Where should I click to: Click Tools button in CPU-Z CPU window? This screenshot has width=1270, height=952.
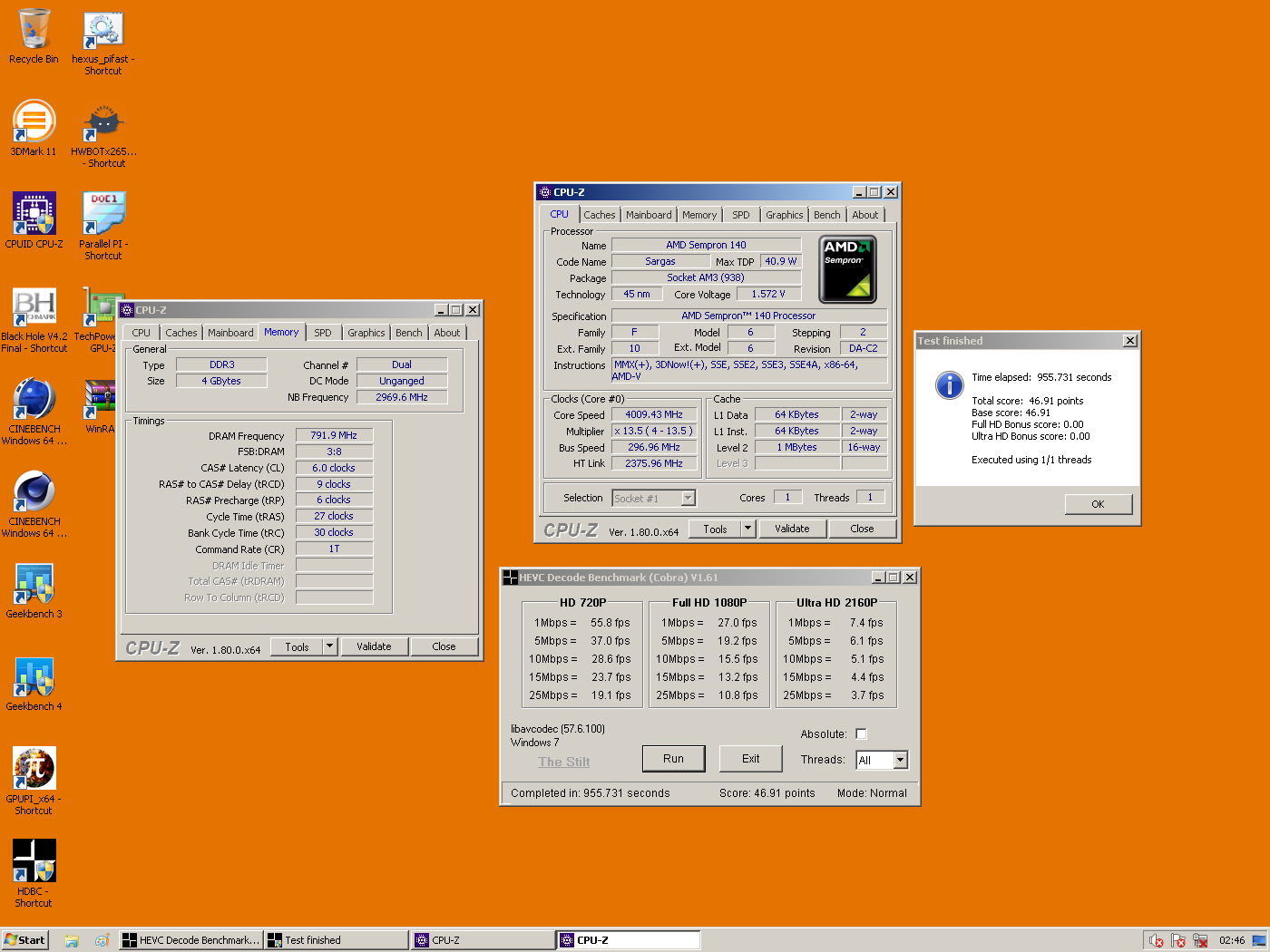pyautogui.click(x=715, y=529)
